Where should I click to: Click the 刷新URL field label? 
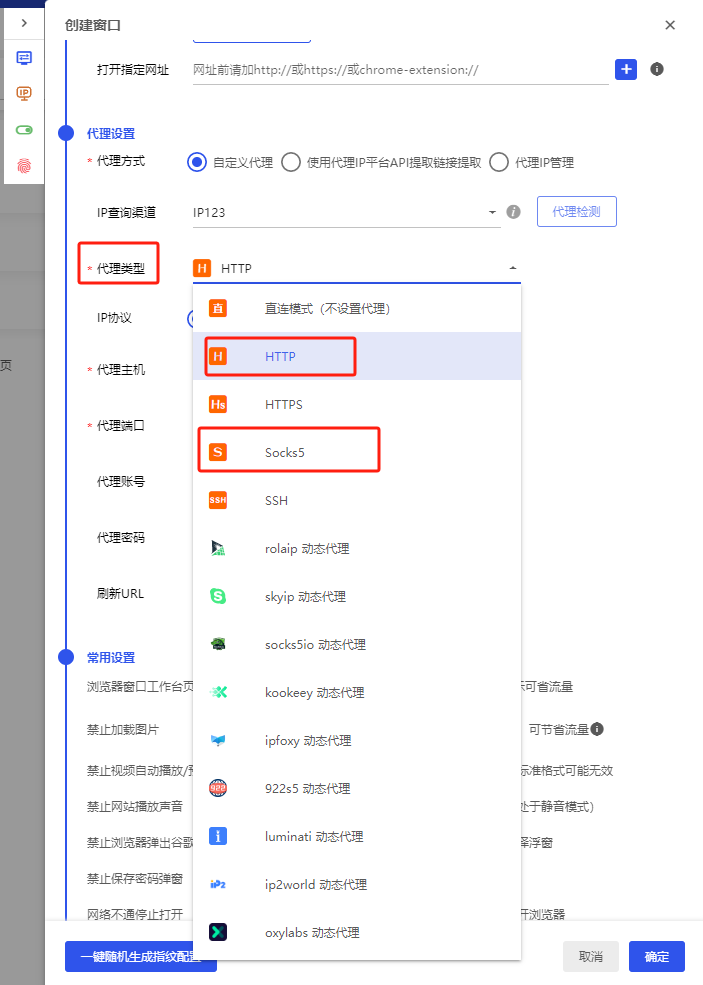[120, 594]
